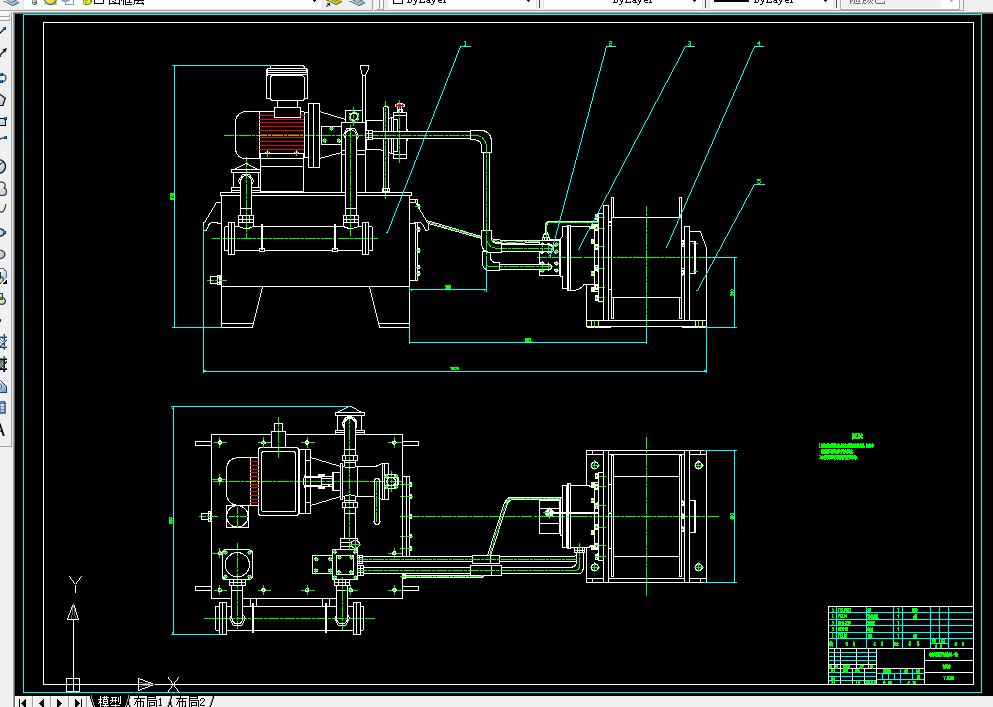The height and width of the screenshot is (707, 993).
Task: Switch to the 布局1 layout tab
Action: (148, 701)
